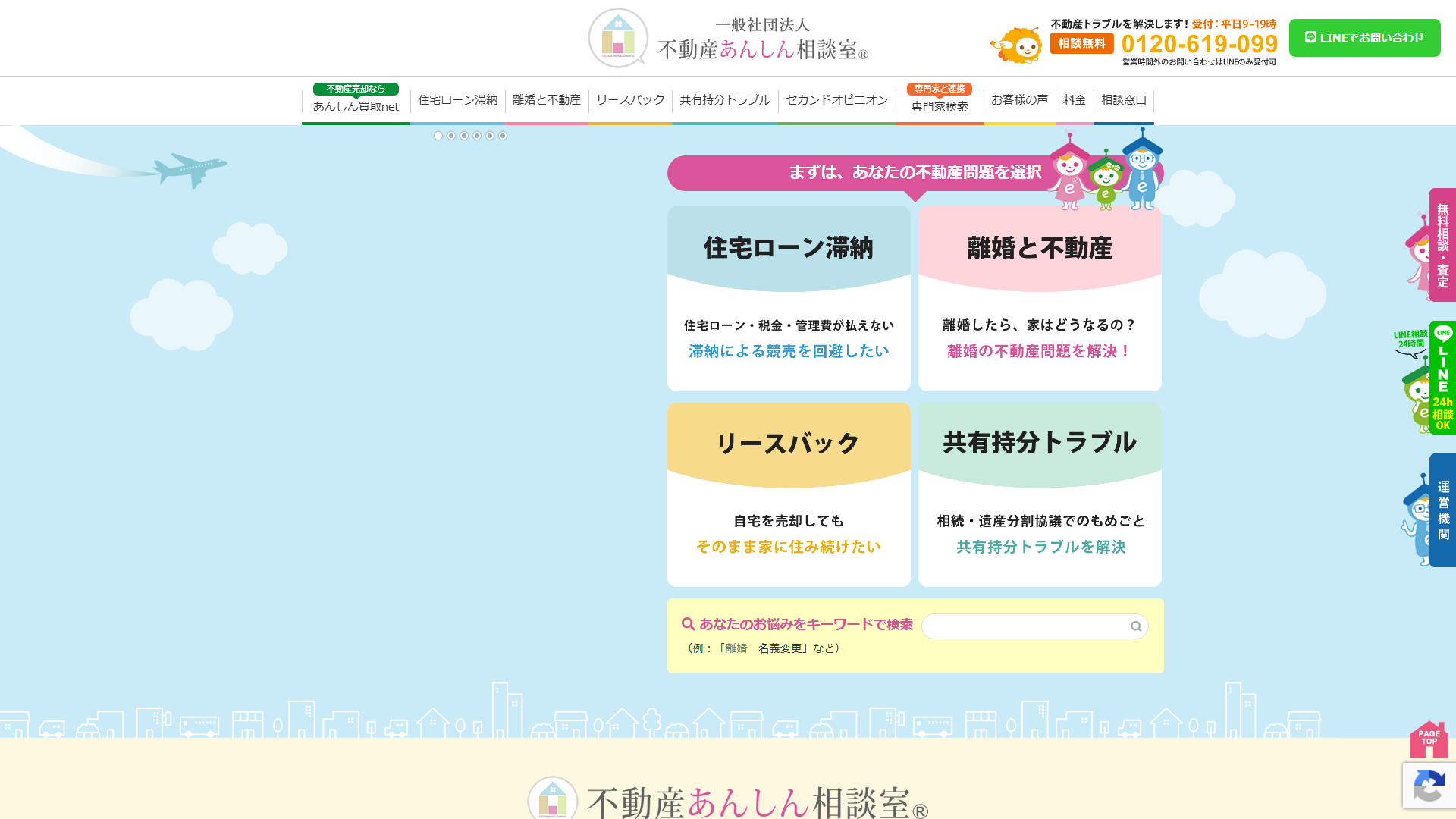This screenshot has width=1456, height=819.
Task: Click 営業時間外のお問い合わせはLINEのみ受付可 note
Action: (x=1199, y=62)
